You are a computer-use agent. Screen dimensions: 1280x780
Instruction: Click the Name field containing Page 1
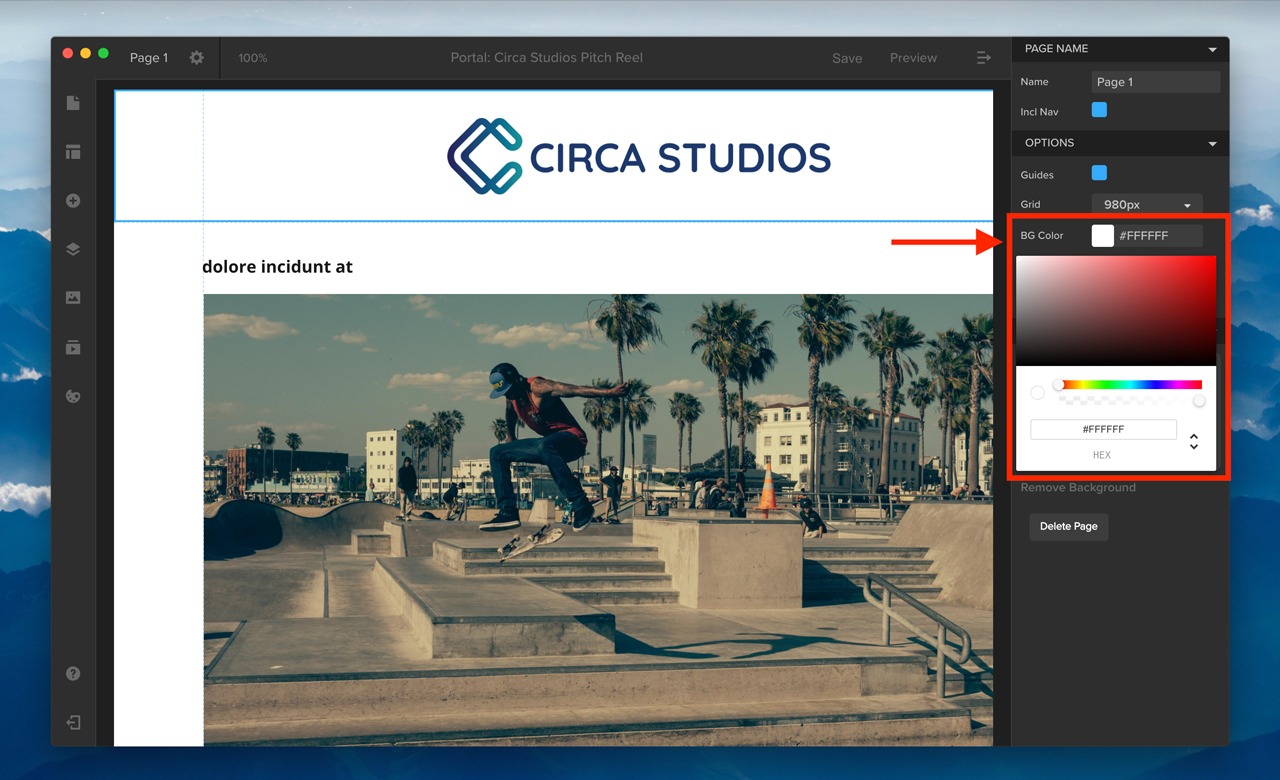(x=1156, y=82)
